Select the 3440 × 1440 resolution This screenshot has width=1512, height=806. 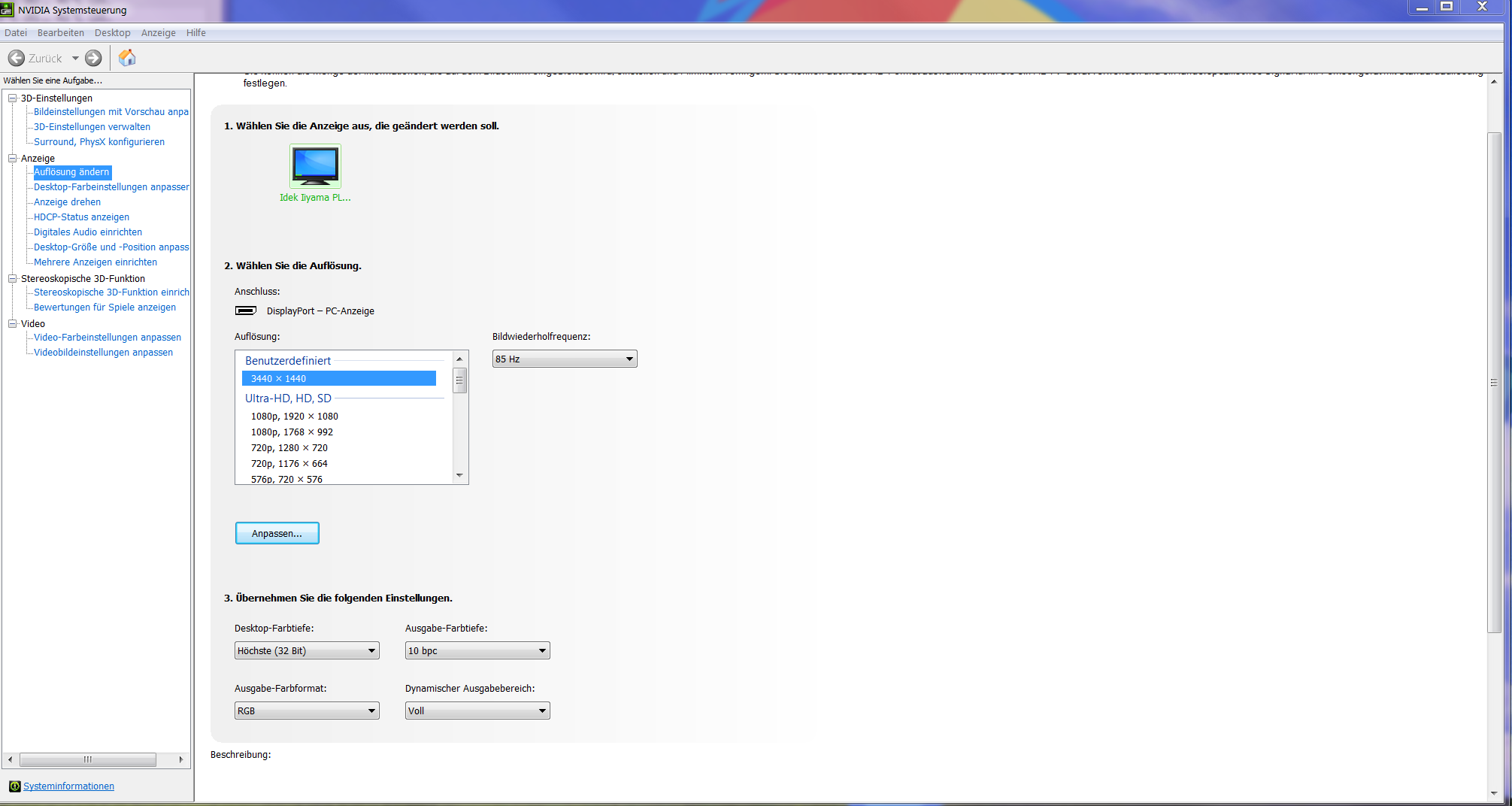(339, 378)
